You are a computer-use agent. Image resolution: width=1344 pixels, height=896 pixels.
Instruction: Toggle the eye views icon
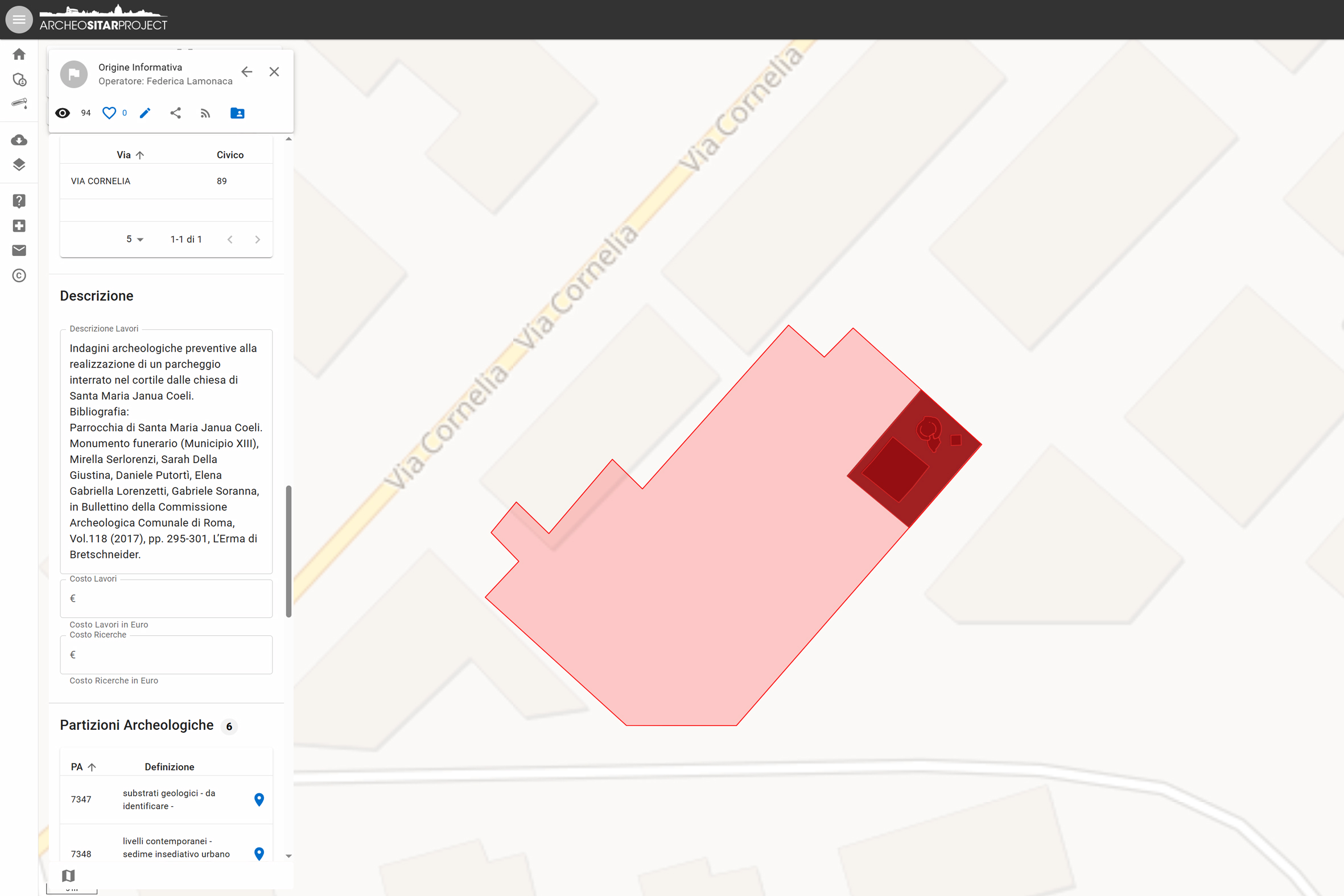click(x=63, y=113)
